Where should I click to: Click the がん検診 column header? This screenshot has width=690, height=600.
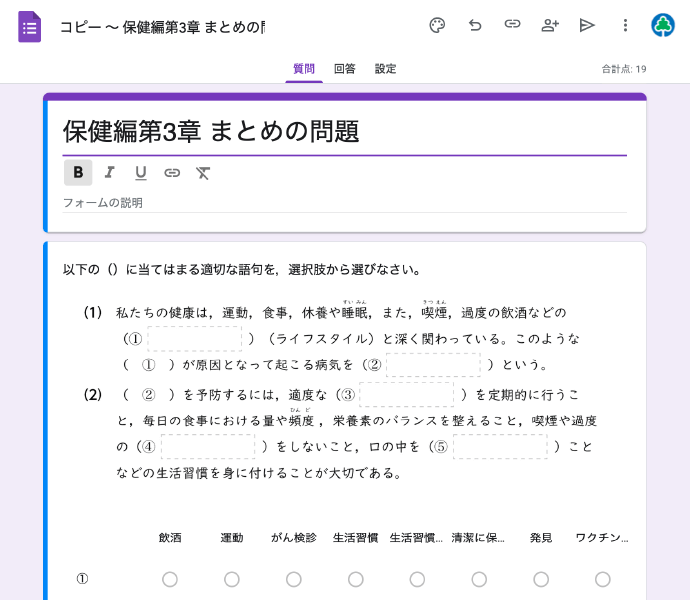click(294, 537)
